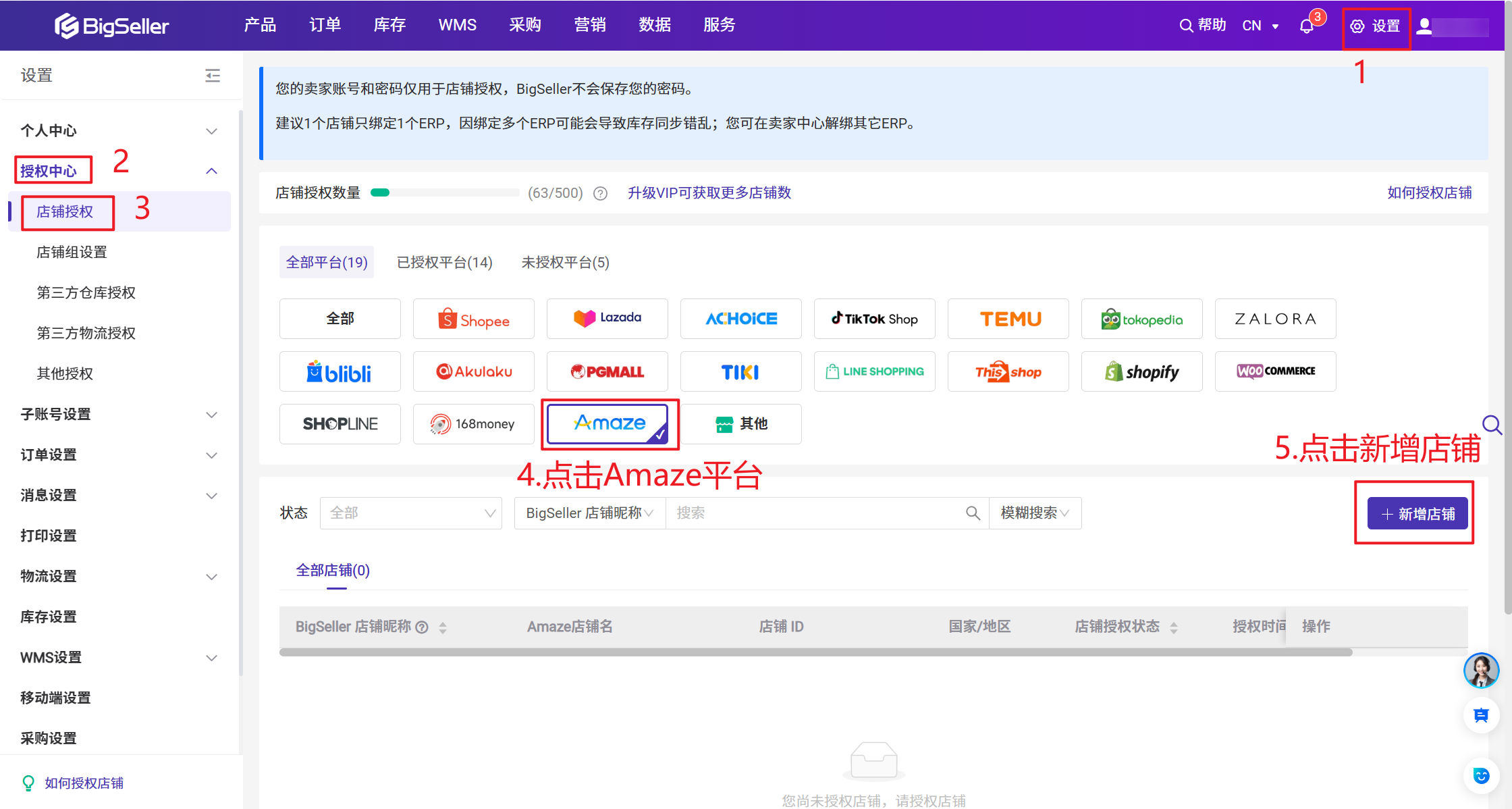Viewport: 1512px width, 809px height.
Task: Switch to 已授权平台(14) tab
Action: (445, 262)
